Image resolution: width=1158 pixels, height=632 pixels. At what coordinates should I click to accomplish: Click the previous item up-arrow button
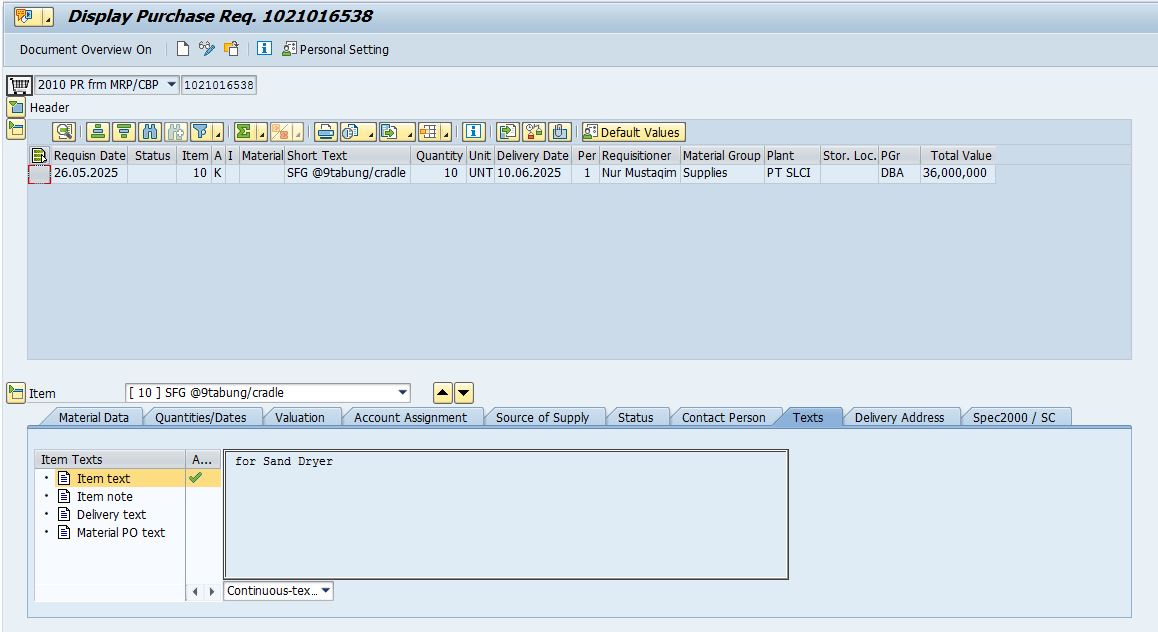tap(442, 393)
